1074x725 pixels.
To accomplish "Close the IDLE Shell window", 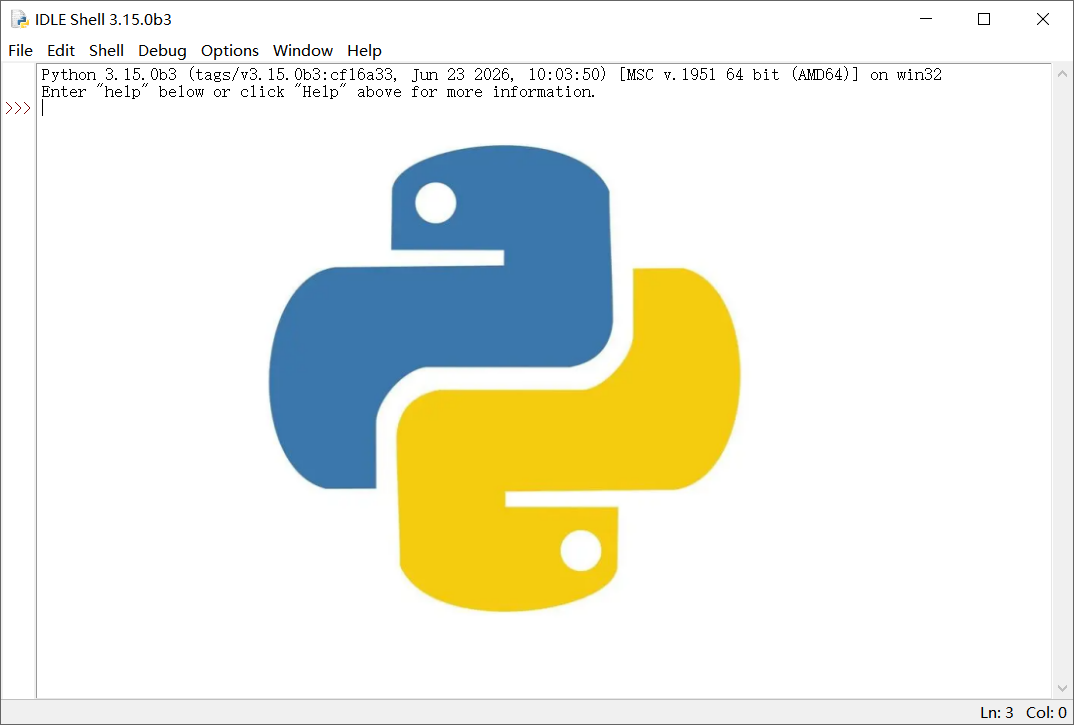I will (1042, 19).
